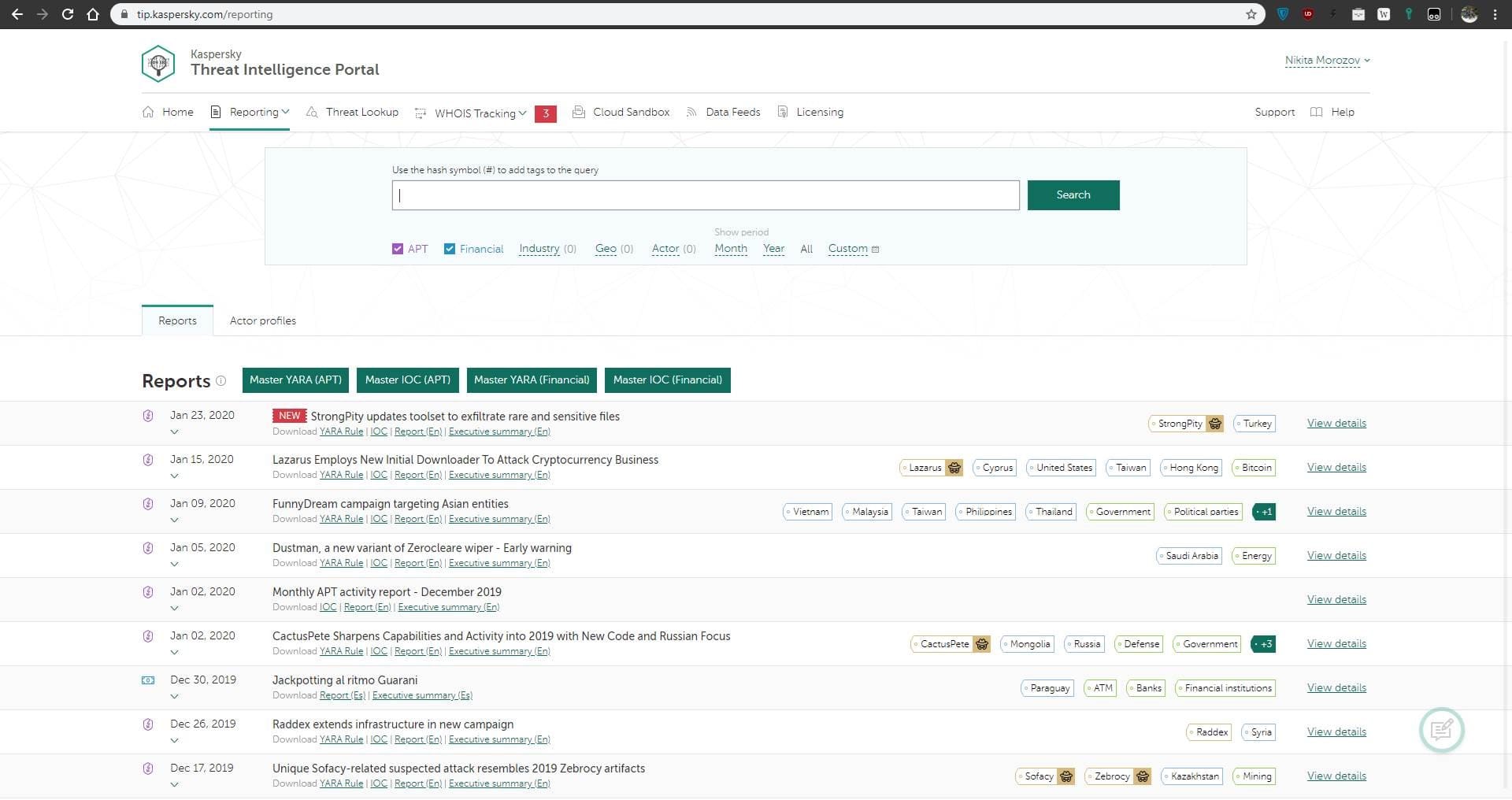The height and width of the screenshot is (800, 1512).
Task: Uncheck the Financial filter checkbox
Action: pyautogui.click(x=450, y=249)
